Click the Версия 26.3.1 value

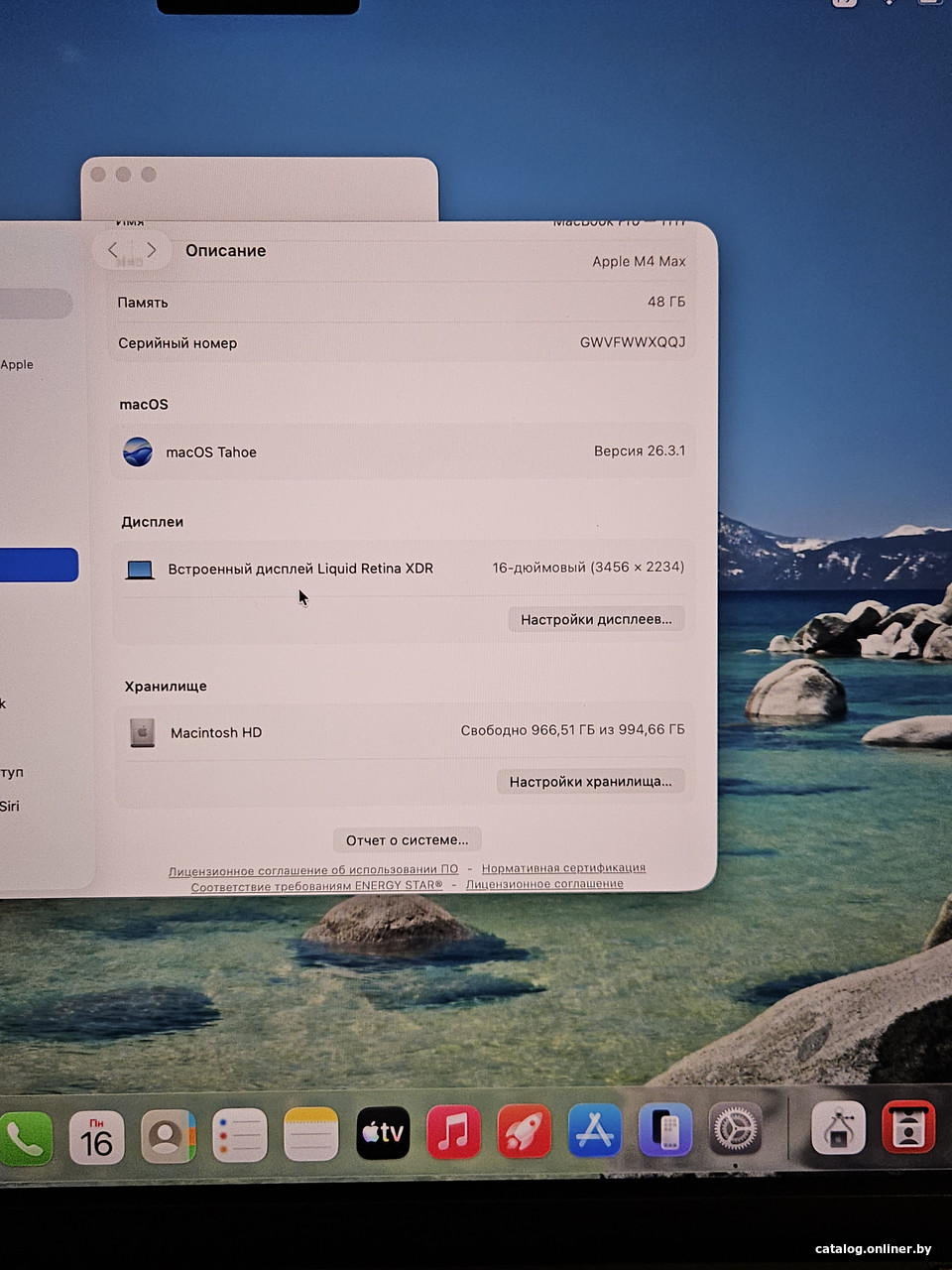(x=640, y=450)
